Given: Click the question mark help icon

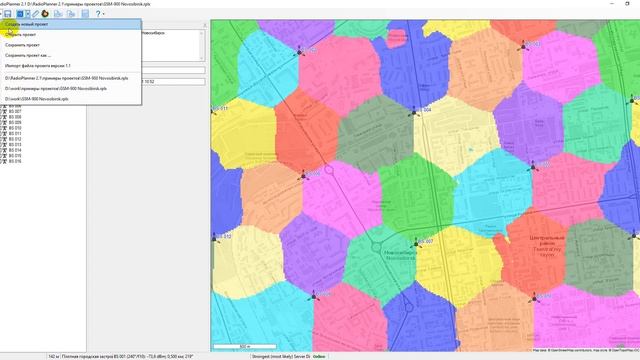Looking at the screenshot, I should (98, 14).
